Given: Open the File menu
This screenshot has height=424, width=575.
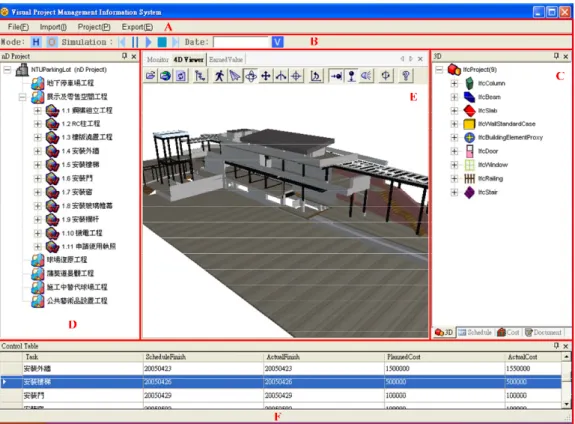Looking at the screenshot, I should pos(18,27).
